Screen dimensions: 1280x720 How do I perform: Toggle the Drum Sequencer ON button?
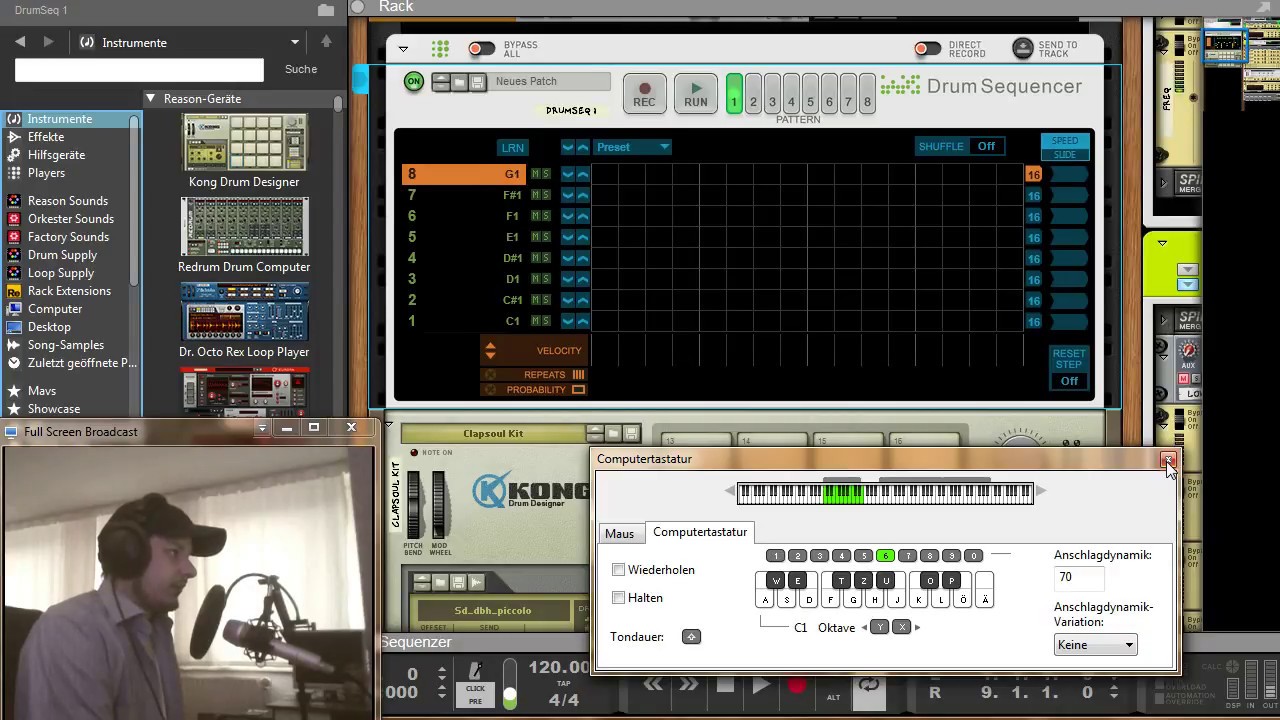click(414, 82)
